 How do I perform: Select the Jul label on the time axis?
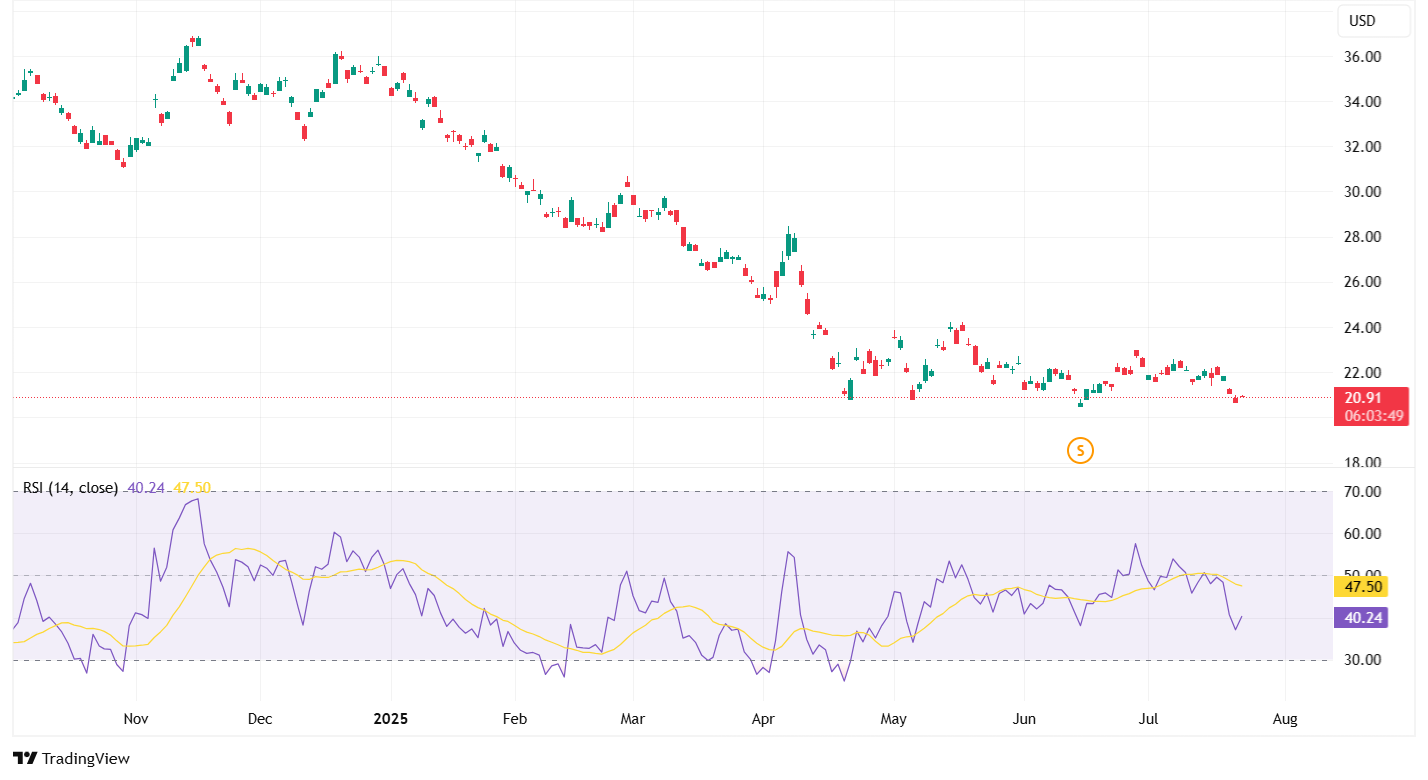1148,719
